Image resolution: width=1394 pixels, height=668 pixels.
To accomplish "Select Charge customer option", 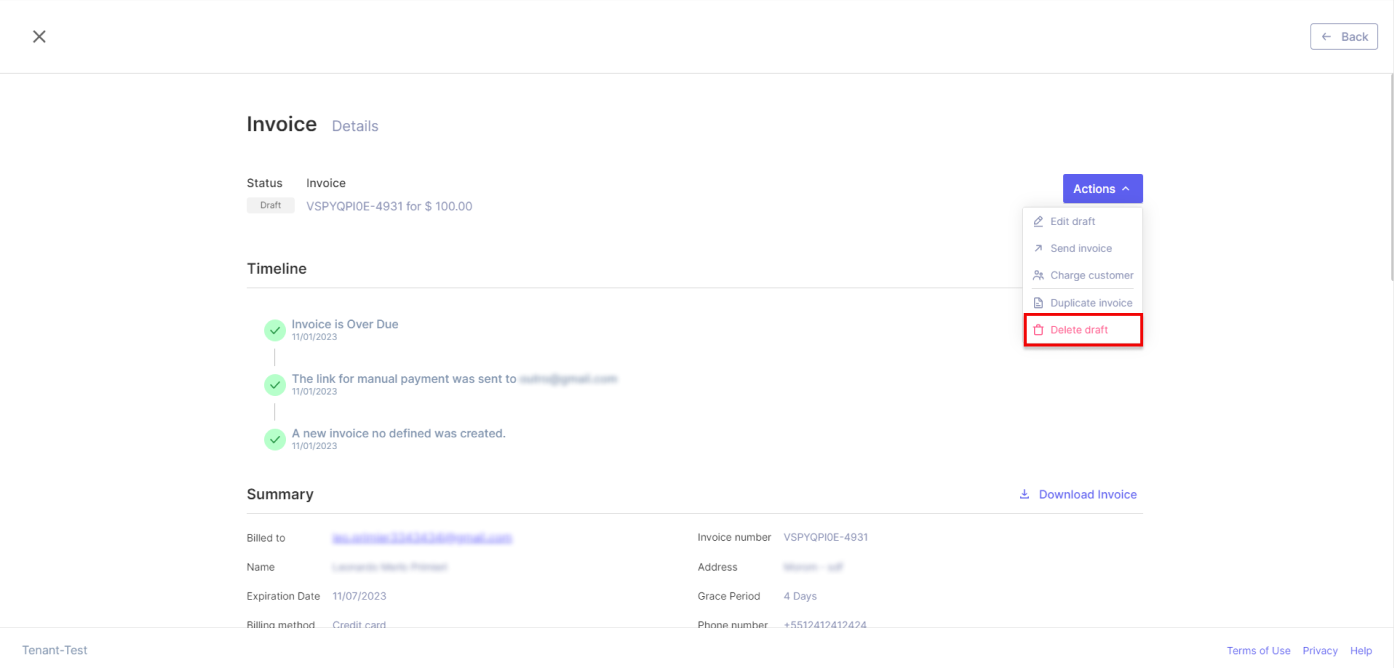I will click(1082, 275).
